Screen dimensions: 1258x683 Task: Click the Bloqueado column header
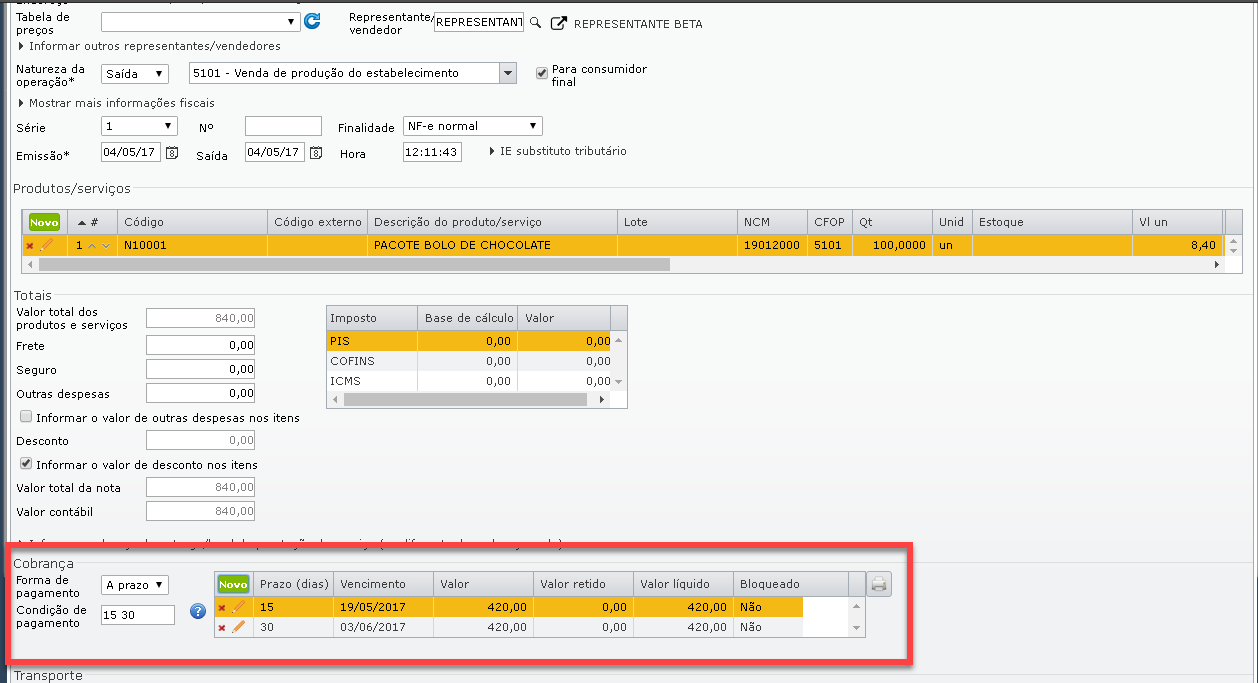[x=790, y=584]
